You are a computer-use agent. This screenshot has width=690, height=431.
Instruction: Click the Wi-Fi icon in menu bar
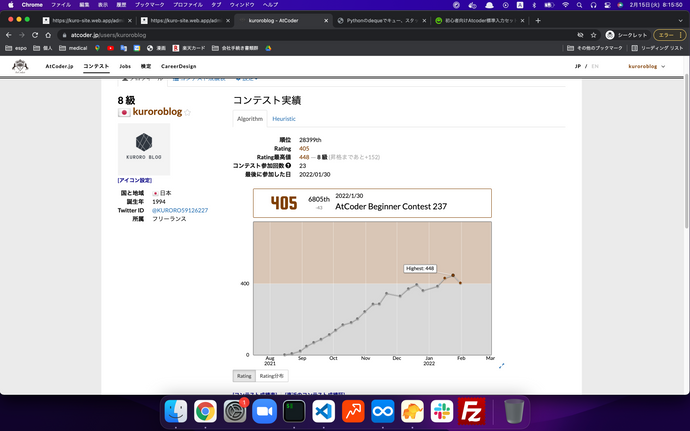pos(565,5)
